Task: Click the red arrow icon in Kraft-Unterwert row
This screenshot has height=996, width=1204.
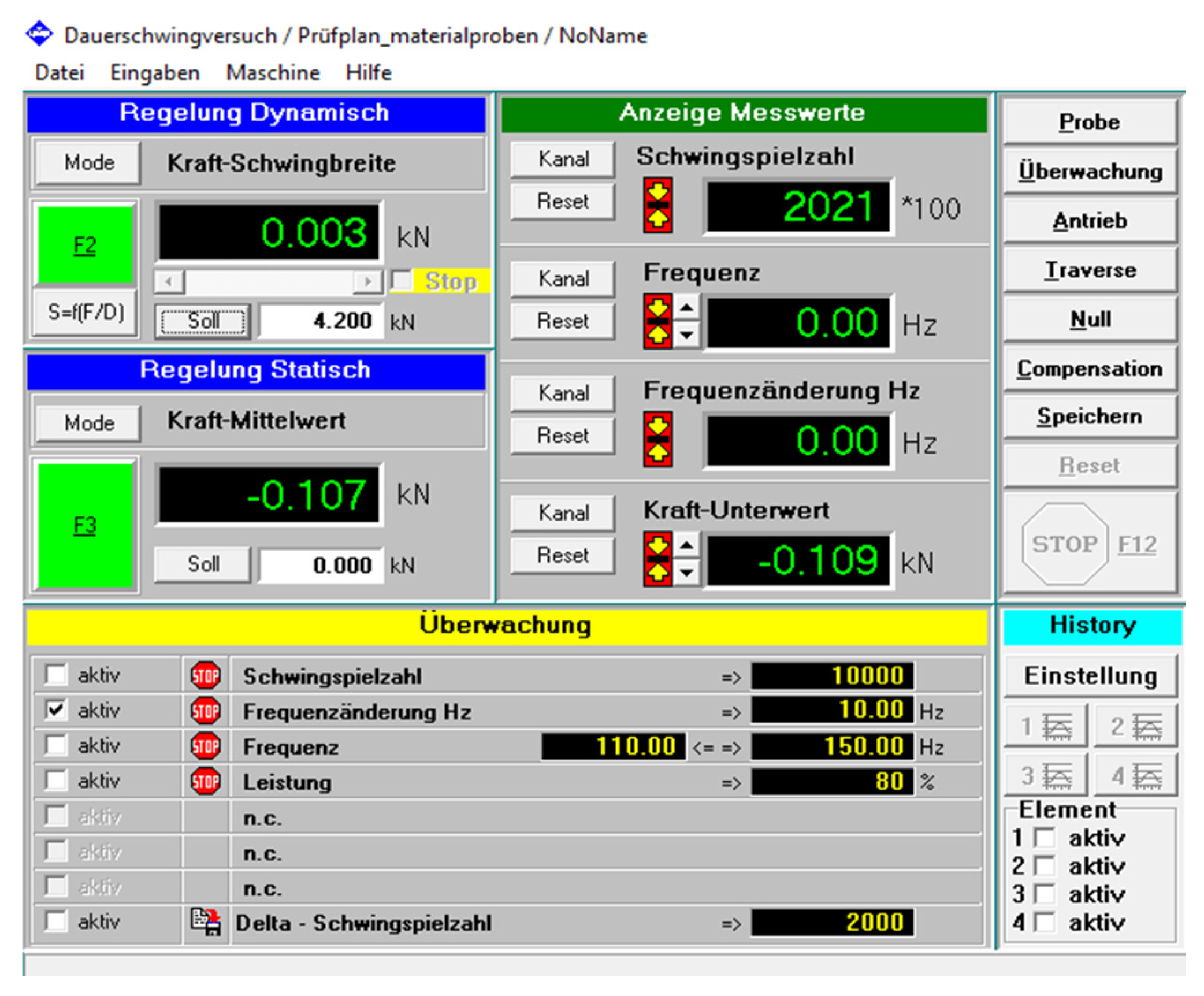Action: point(657,560)
